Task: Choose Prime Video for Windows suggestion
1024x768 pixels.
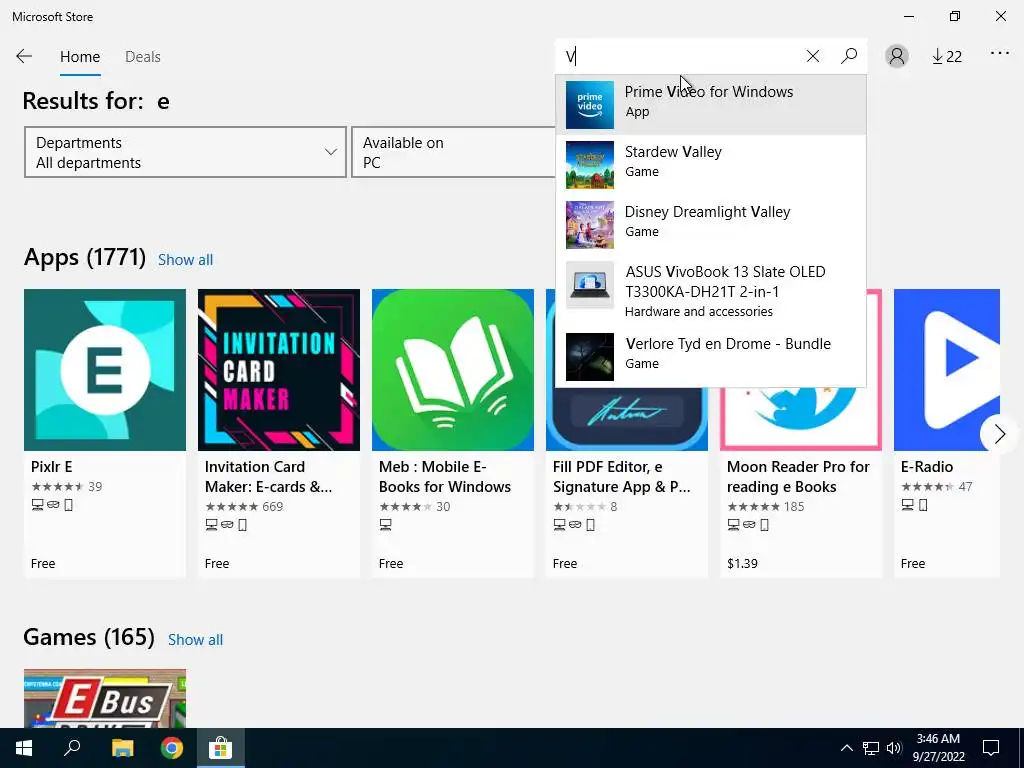Action: [x=711, y=104]
